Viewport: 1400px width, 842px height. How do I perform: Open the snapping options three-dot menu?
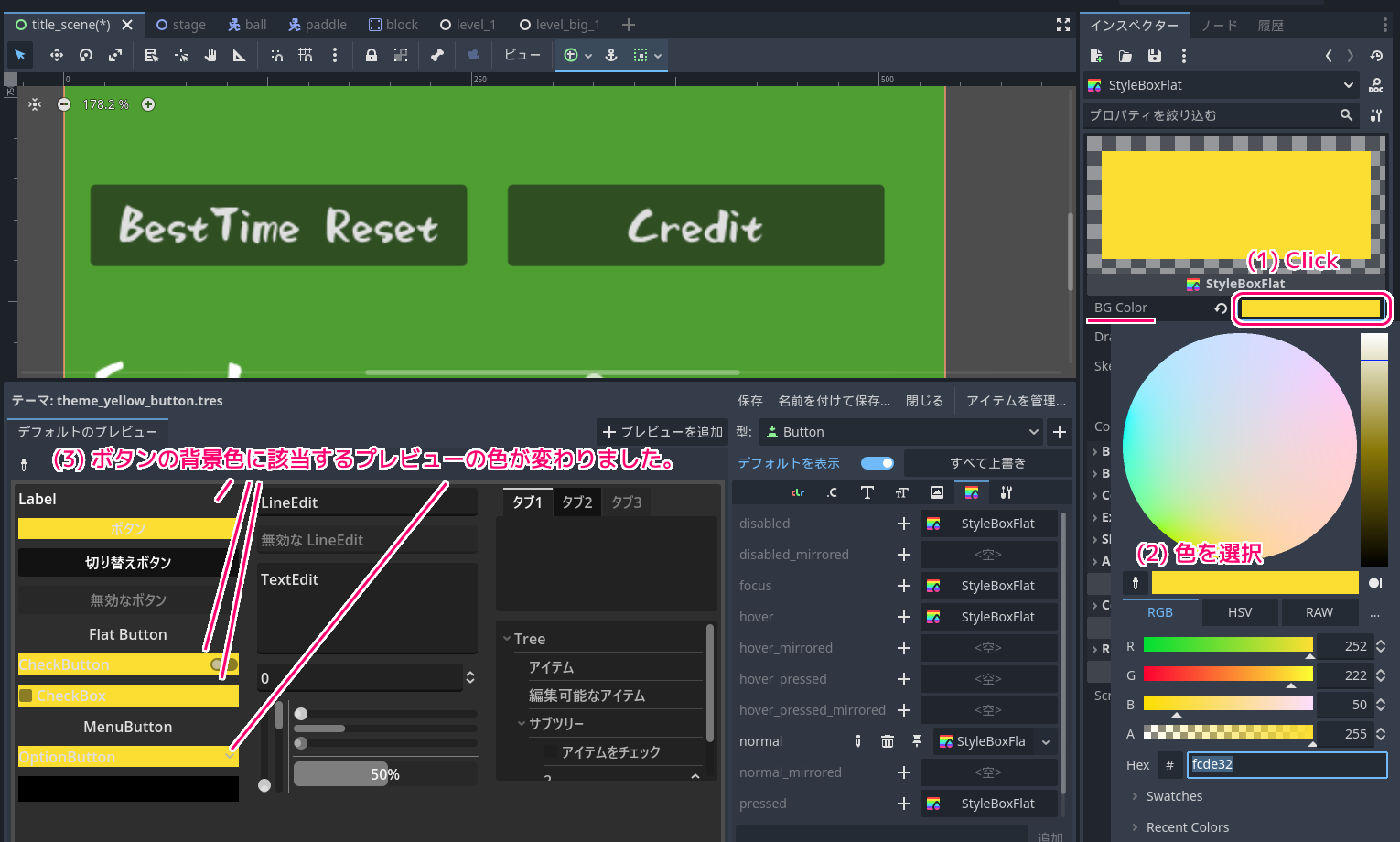tap(335, 55)
